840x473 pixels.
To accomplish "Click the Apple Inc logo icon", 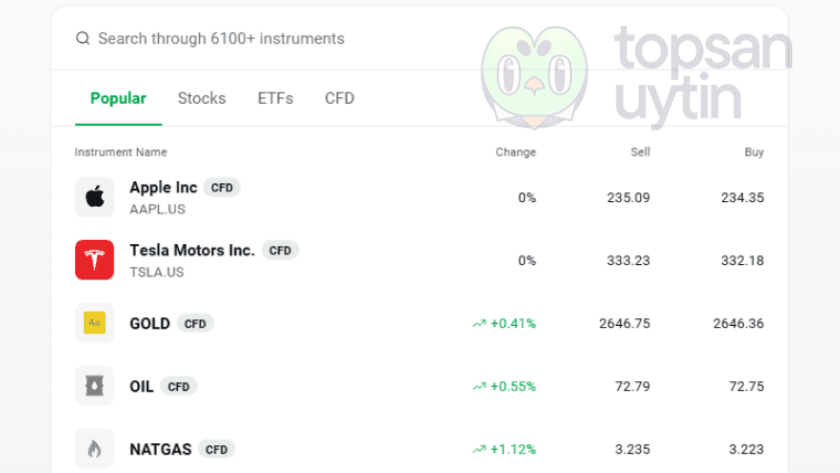I will tap(95, 197).
